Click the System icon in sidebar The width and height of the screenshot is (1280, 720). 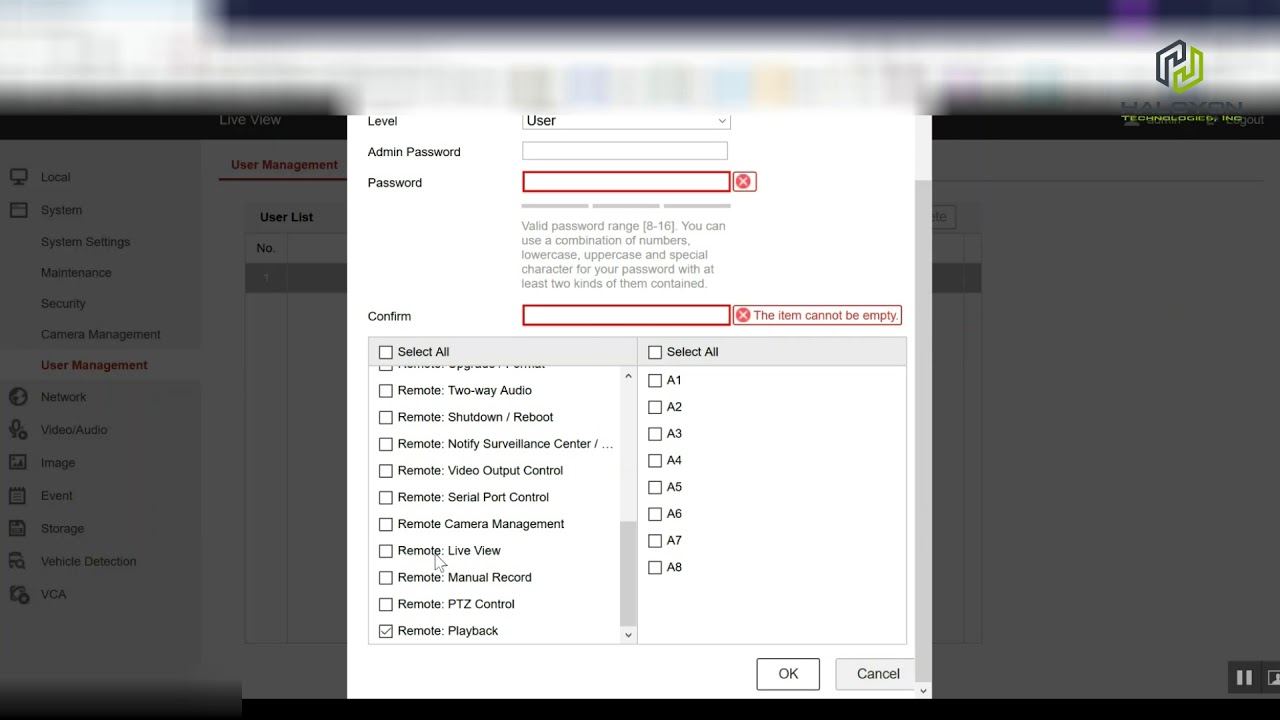click(18, 210)
